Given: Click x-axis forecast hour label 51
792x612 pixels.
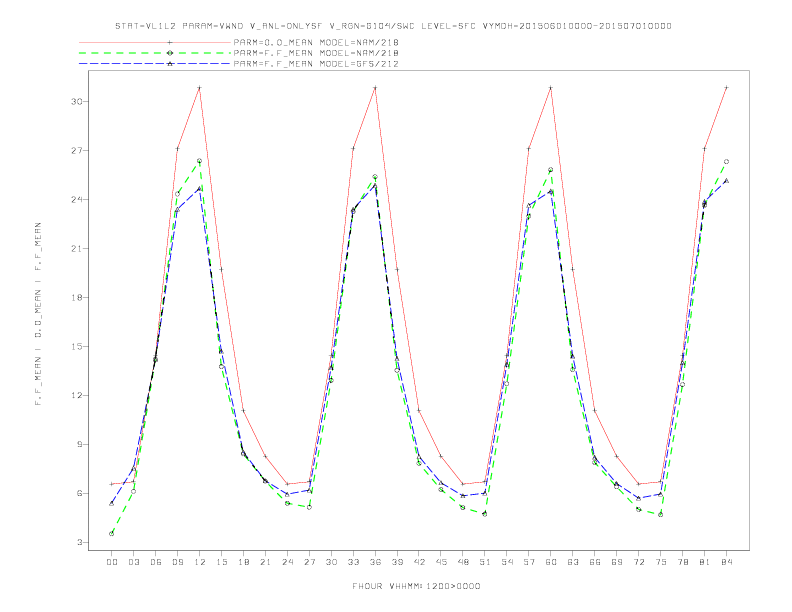Looking at the screenshot, I should [x=485, y=562].
